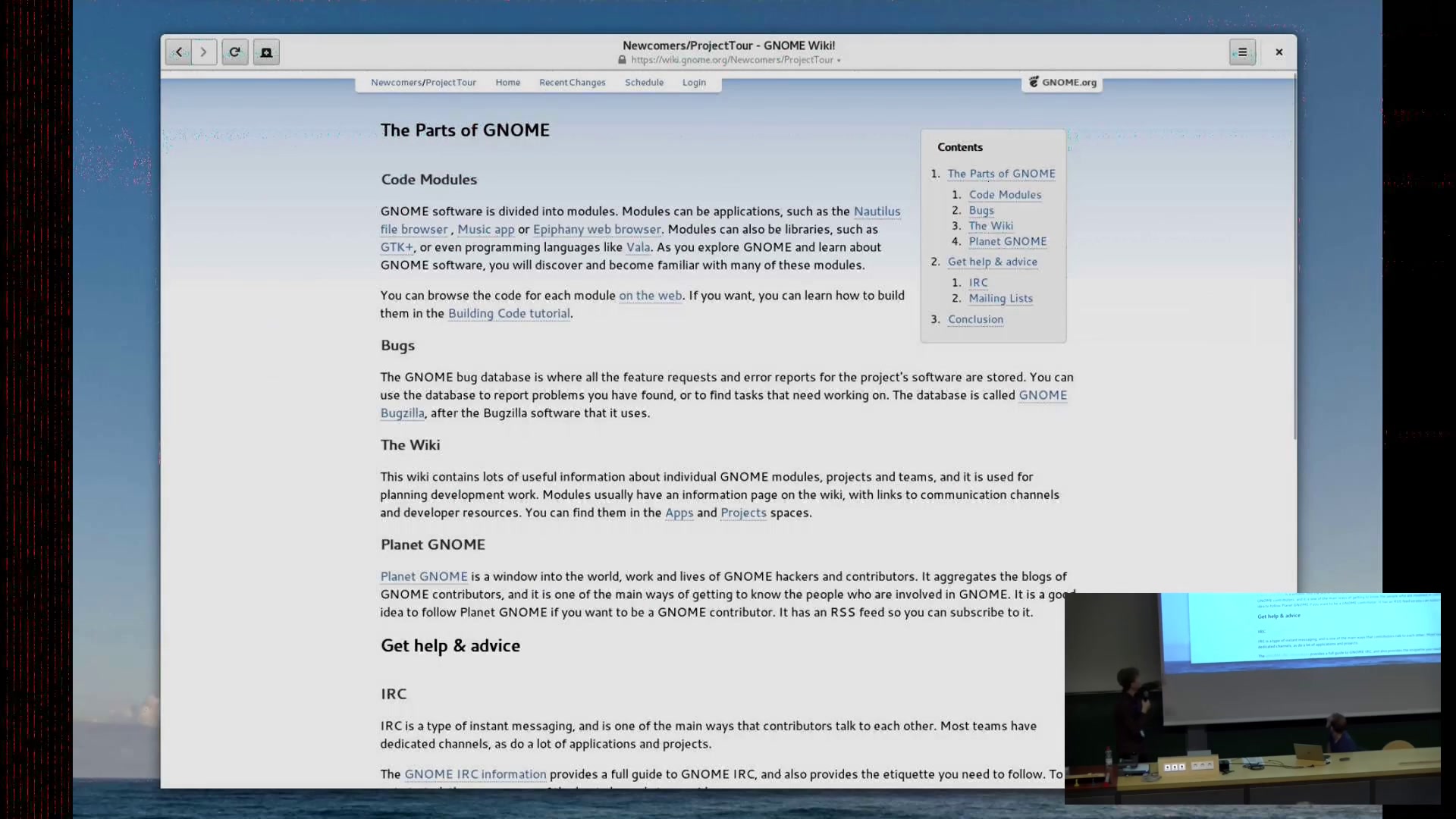Click the window title 'Newcomers/ProjectTour - GNOME Wiki!'
The height and width of the screenshot is (819, 1456).
click(729, 45)
